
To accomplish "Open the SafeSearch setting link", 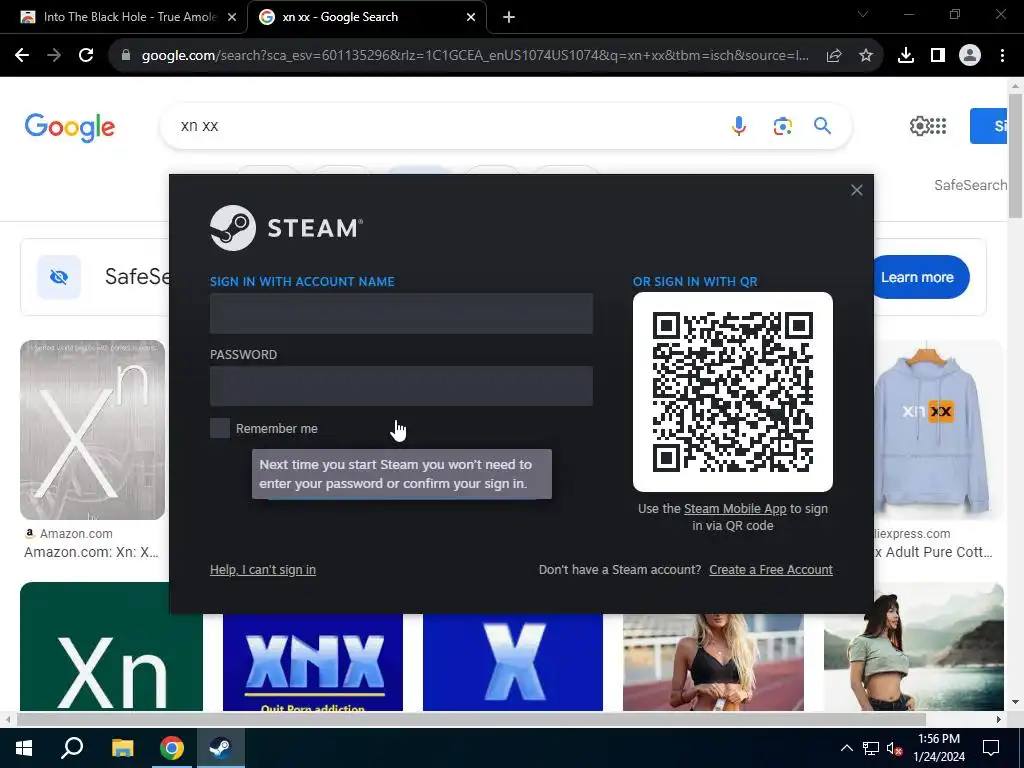I will [x=970, y=185].
